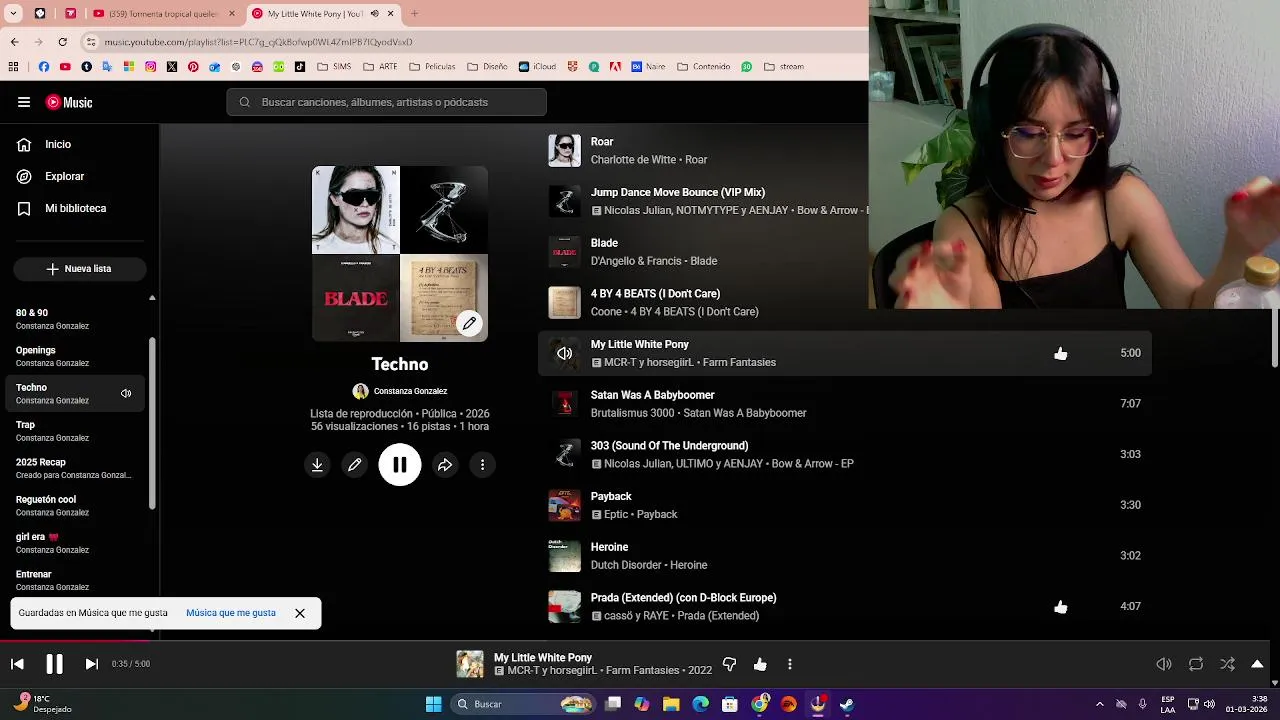Open the Pinterest bookmark
This screenshot has height=720, width=1280.
tap(193, 67)
